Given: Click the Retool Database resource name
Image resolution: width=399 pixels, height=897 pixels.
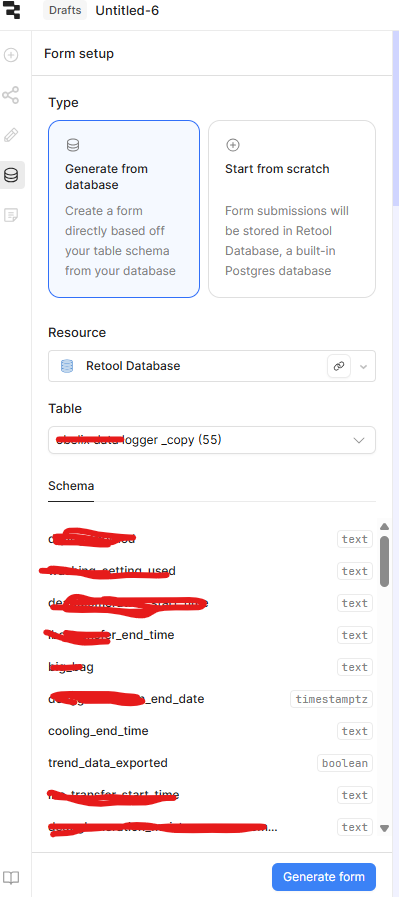Looking at the screenshot, I should [133, 366].
